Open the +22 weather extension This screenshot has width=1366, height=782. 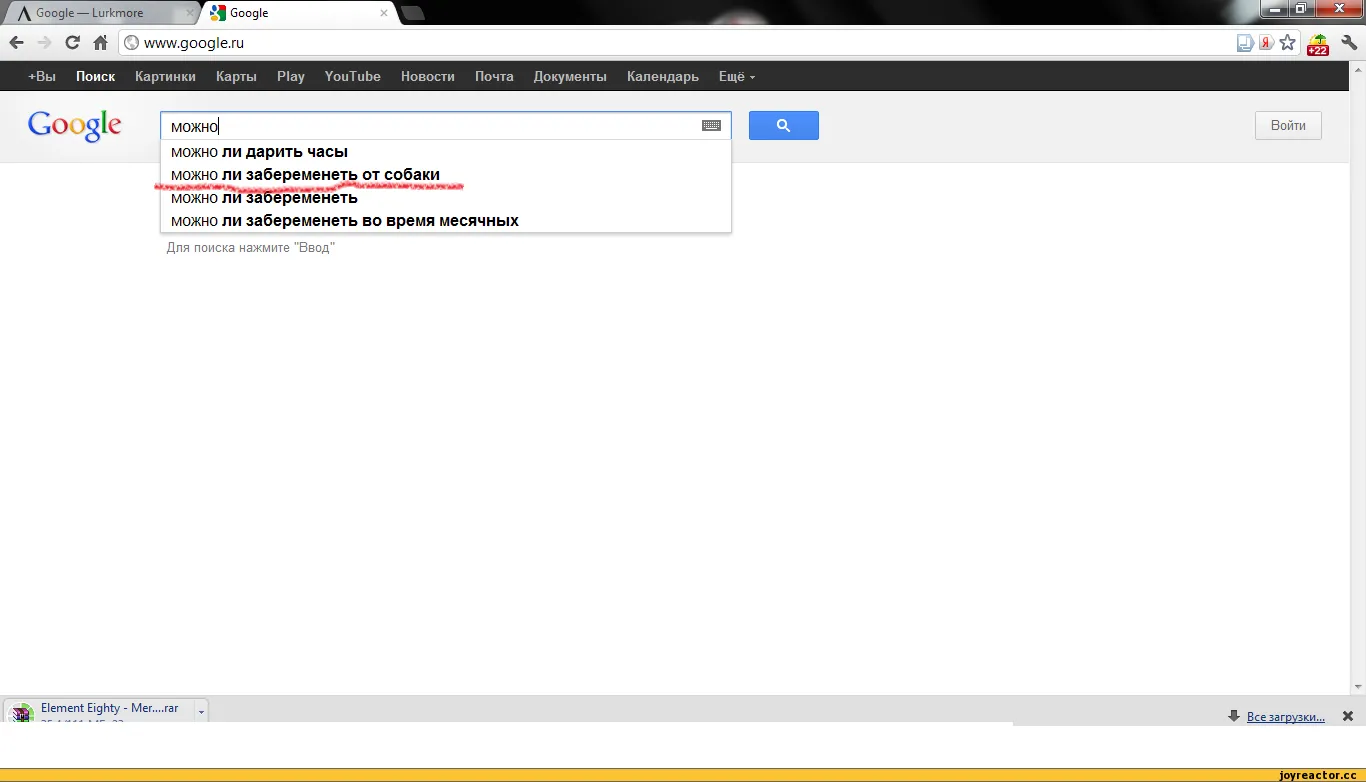[x=1318, y=44]
